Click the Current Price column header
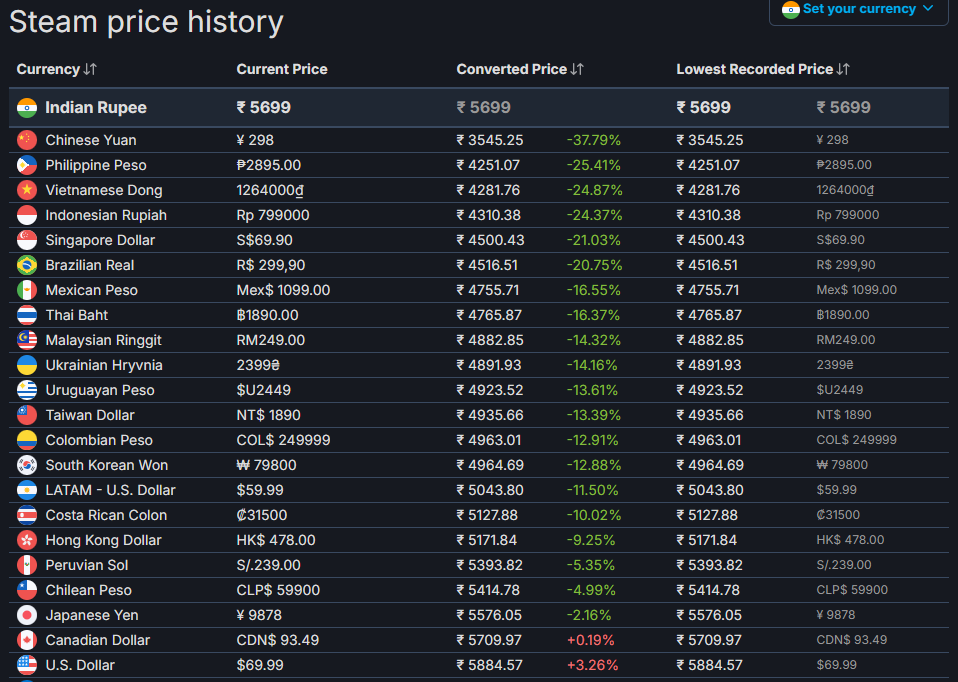Viewport: 958px width, 682px height. pyautogui.click(x=282, y=69)
